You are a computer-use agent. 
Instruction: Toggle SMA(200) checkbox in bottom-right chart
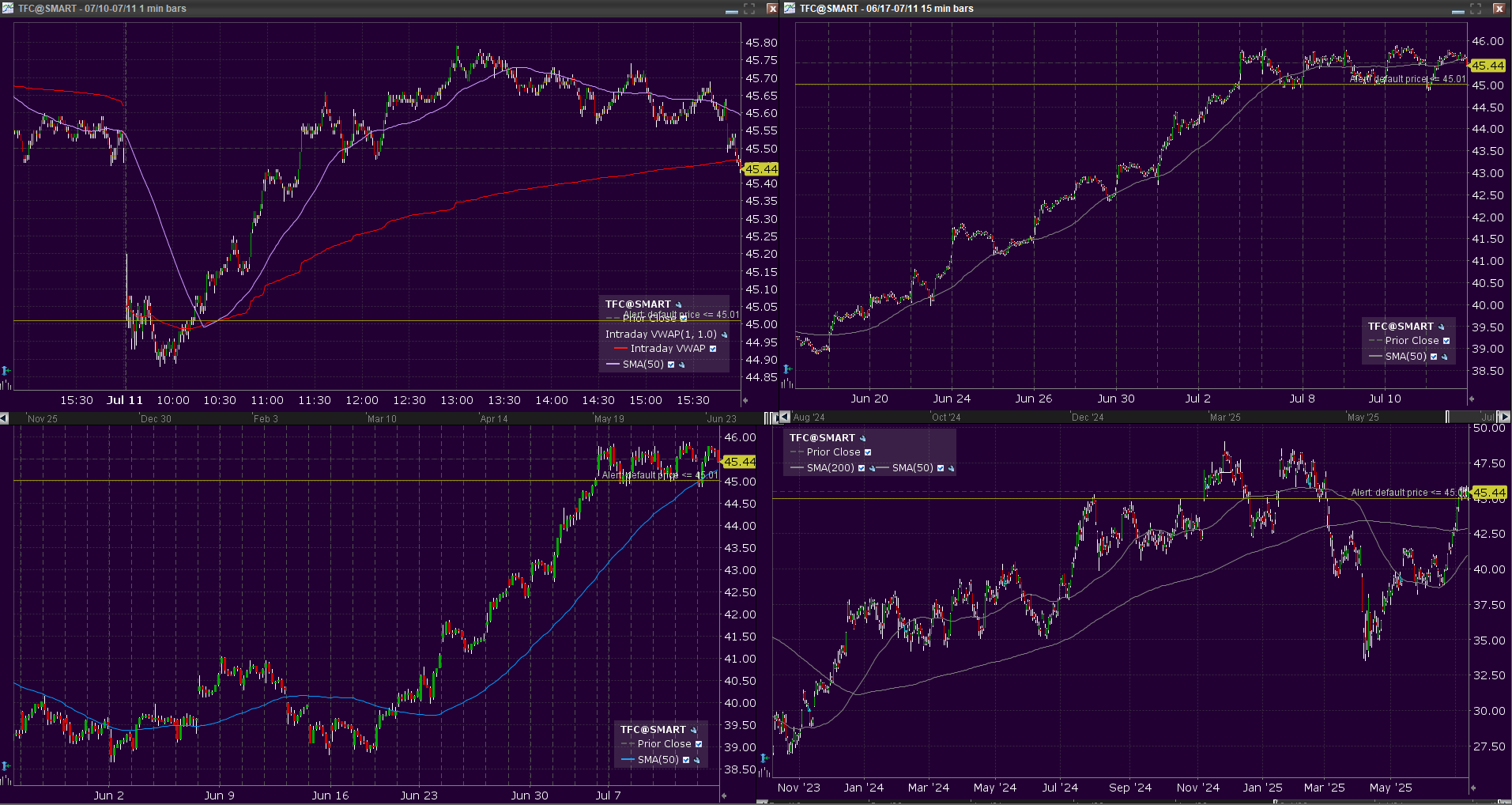point(862,468)
